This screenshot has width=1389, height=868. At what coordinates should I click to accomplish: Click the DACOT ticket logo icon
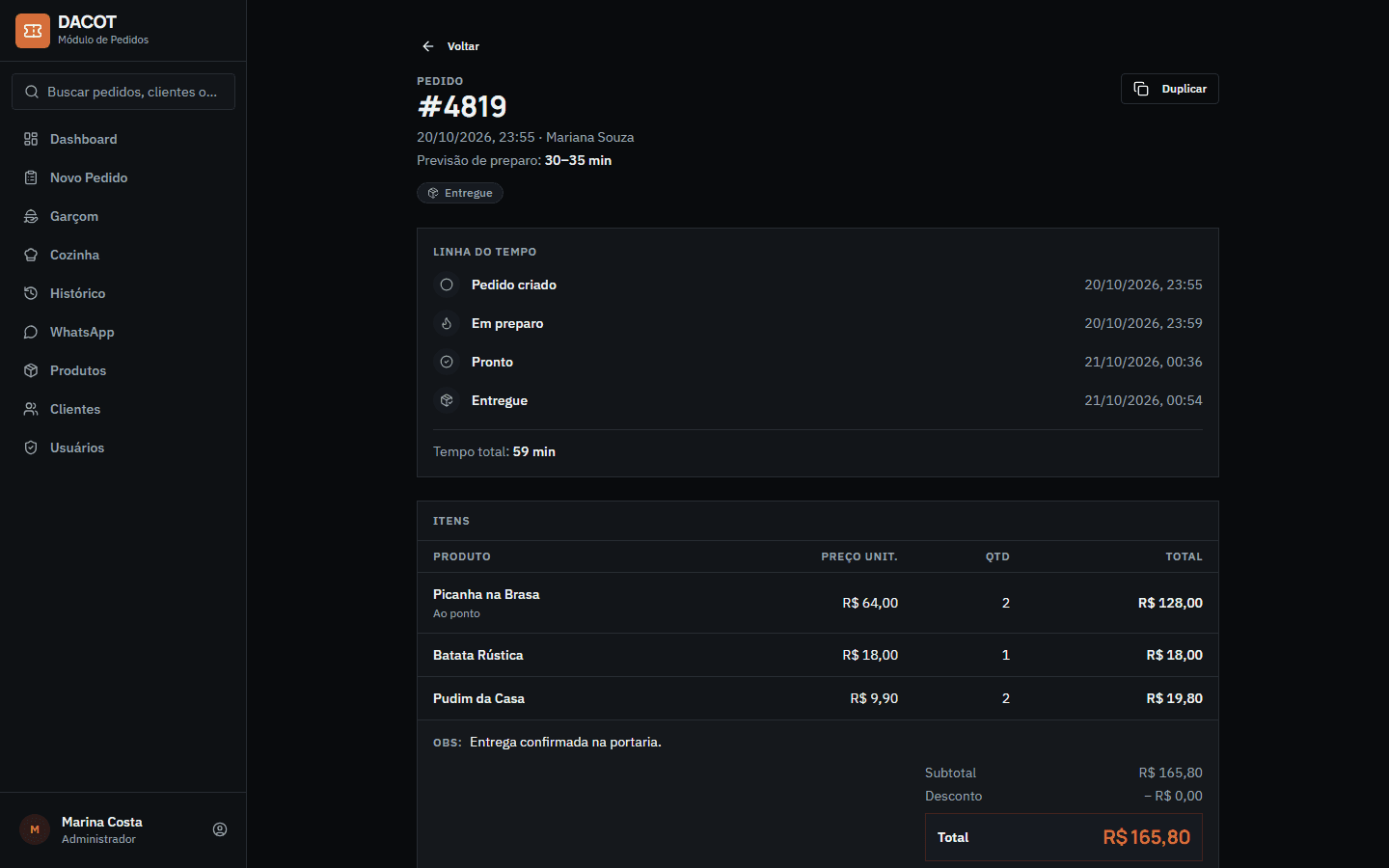33,31
